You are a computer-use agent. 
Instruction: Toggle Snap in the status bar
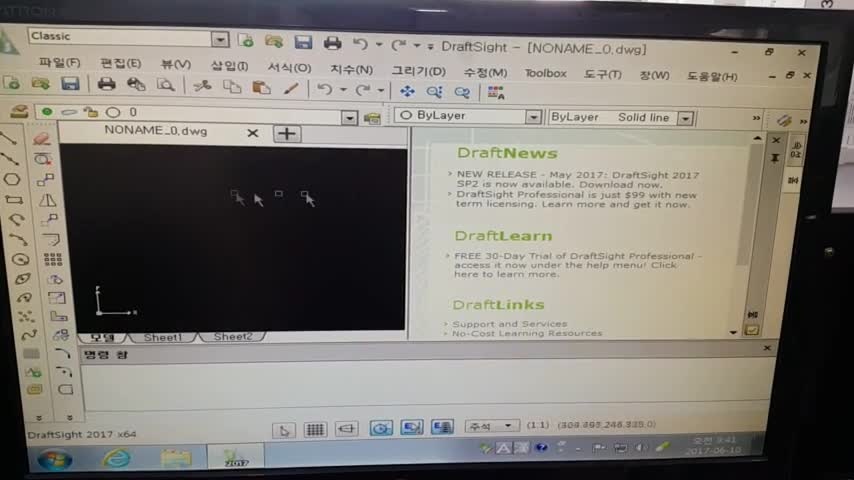coord(284,430)
